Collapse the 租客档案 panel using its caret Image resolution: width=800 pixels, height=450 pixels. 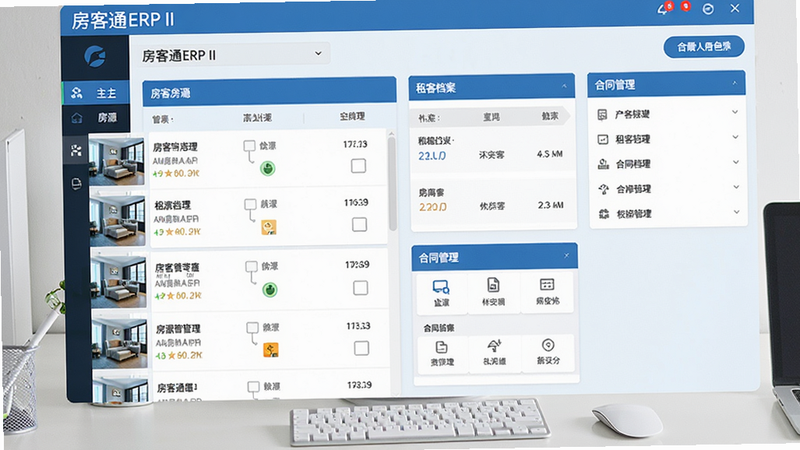tap(564, 86)
